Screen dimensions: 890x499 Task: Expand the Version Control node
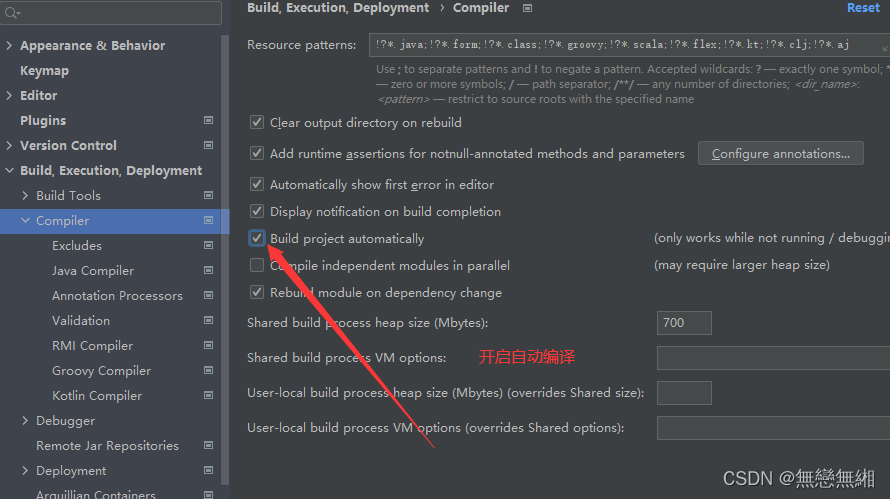click(9, 145)
